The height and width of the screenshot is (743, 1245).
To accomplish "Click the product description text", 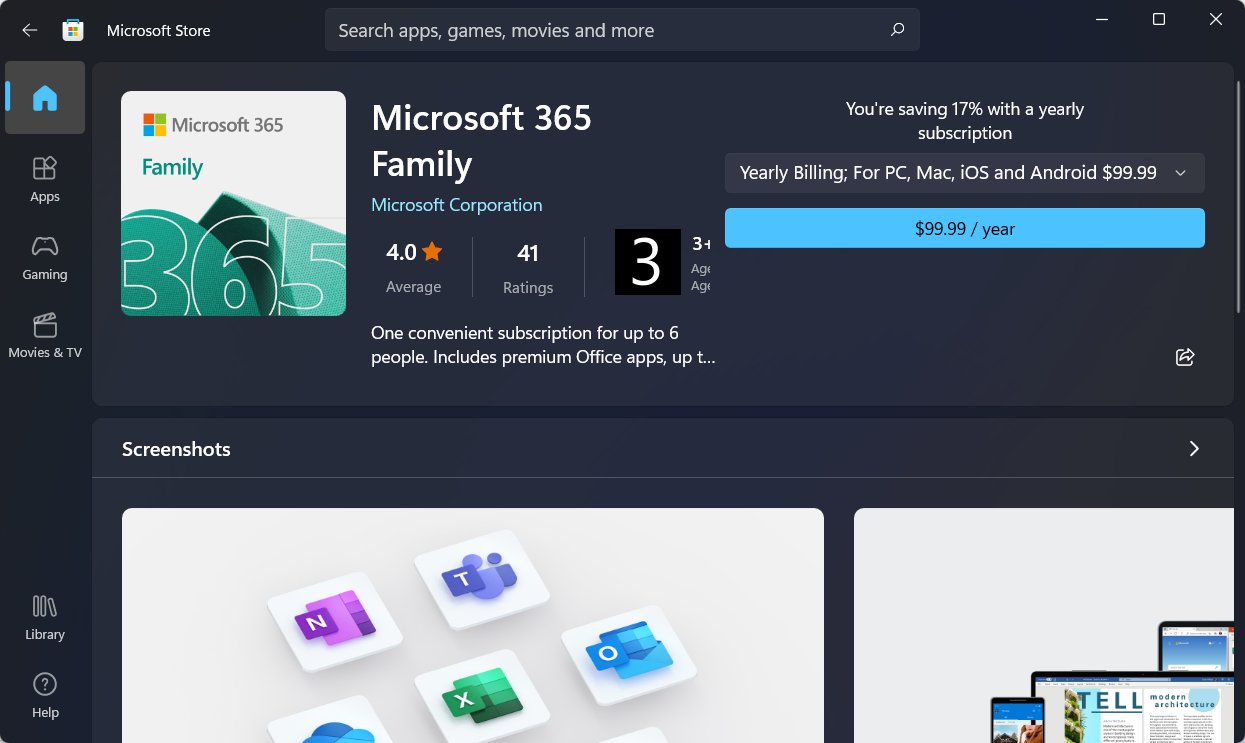I will (543, 344).
